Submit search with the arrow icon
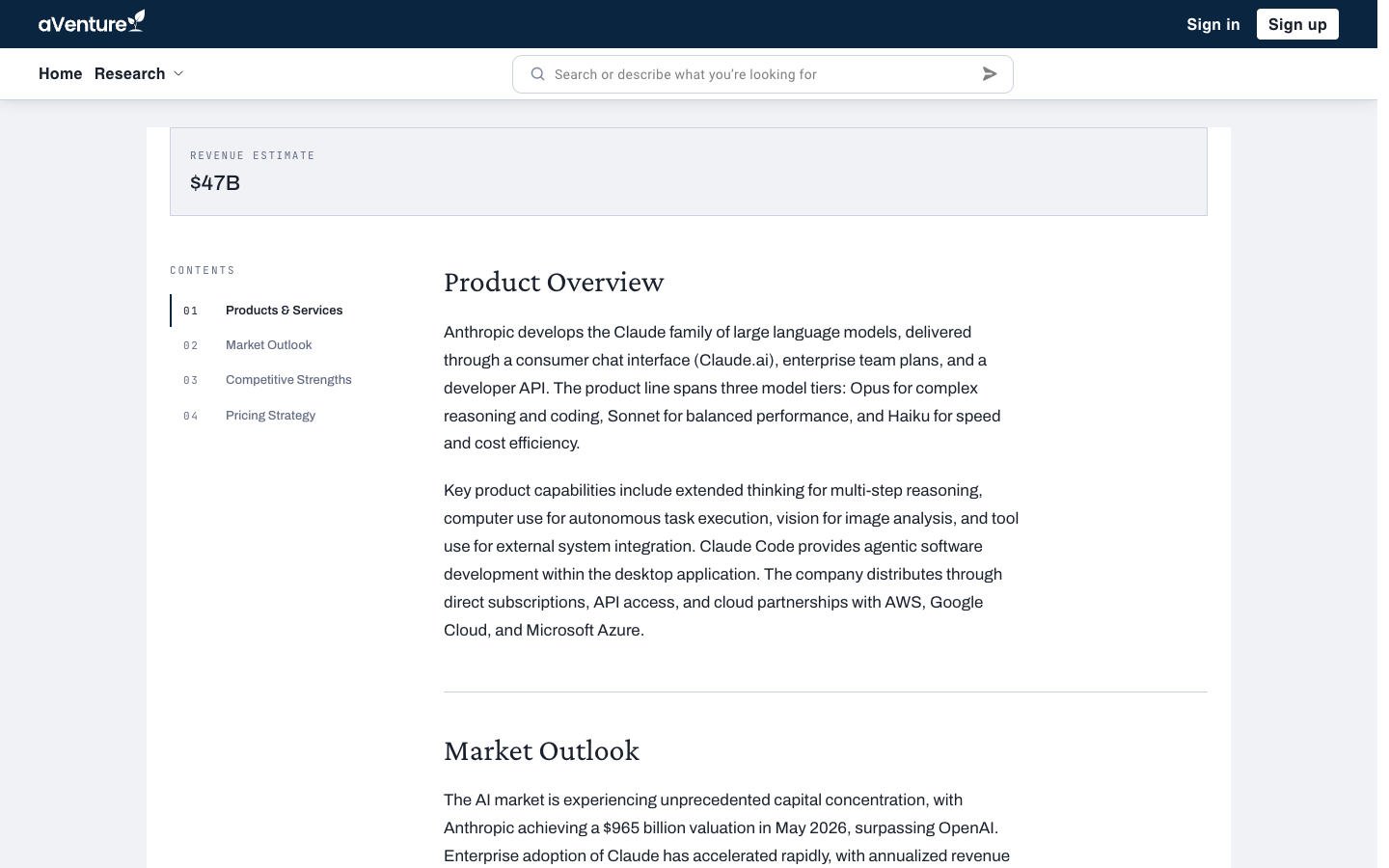Image resolution: width=1389 pixels, height=868 pixels. click(990, 74)
